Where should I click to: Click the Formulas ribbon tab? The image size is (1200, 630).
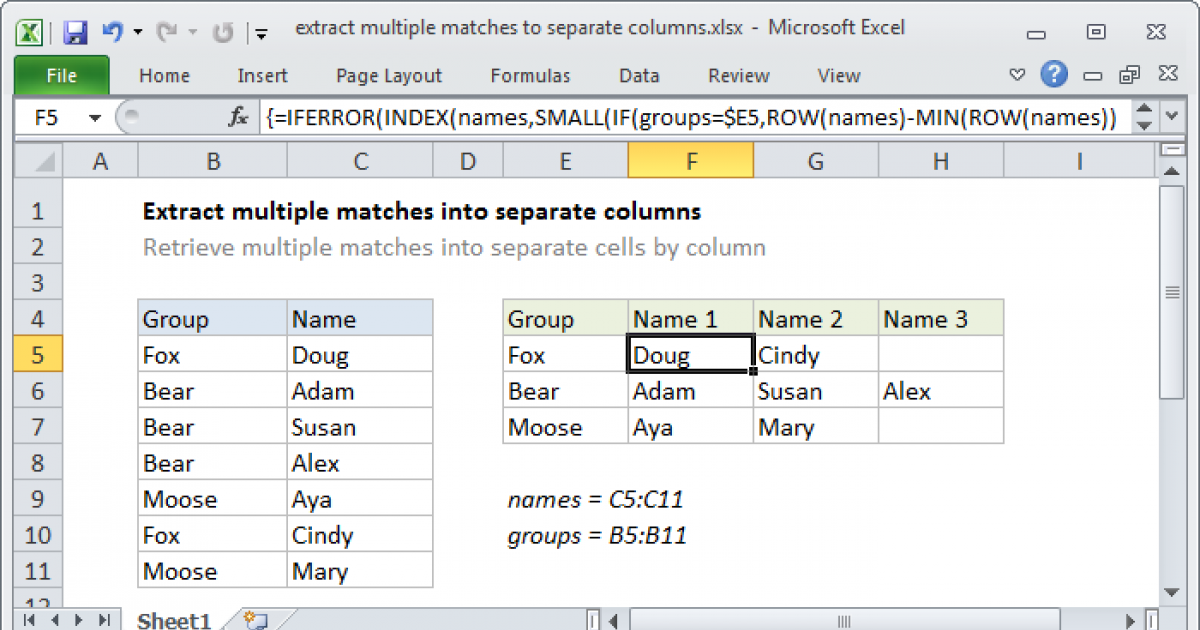tap(530, 75)
